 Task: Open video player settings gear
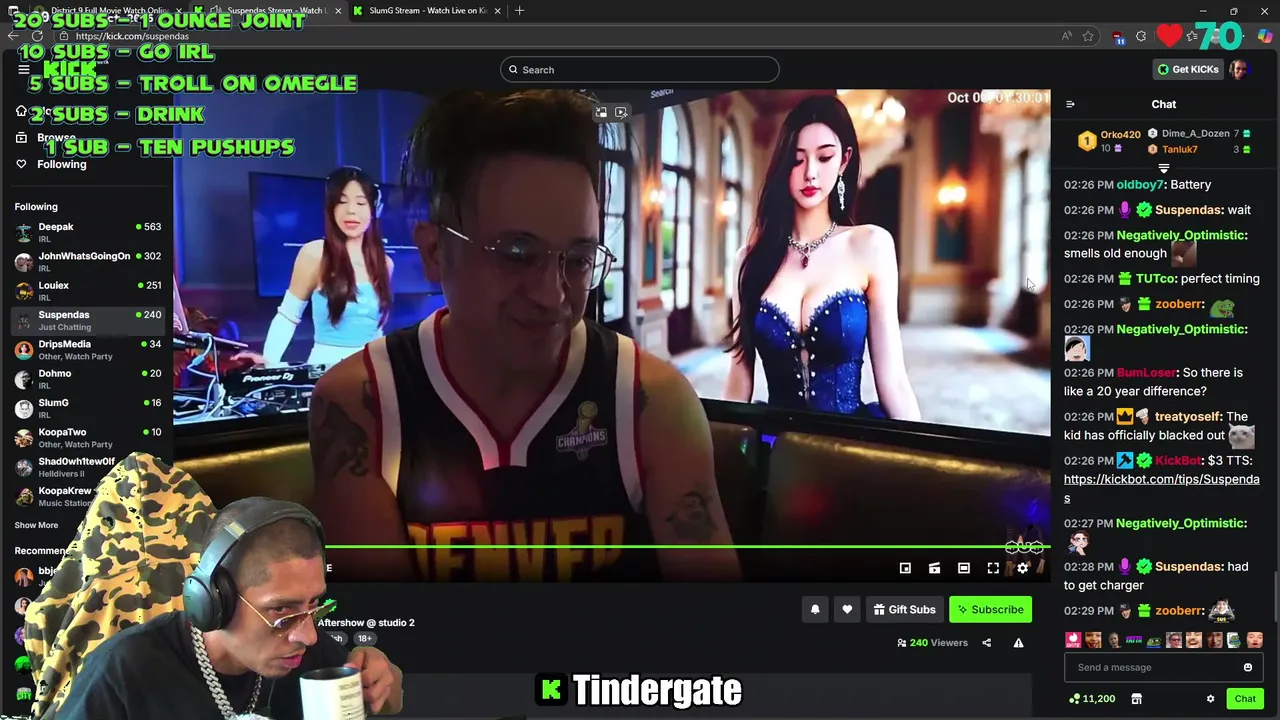1022,568
